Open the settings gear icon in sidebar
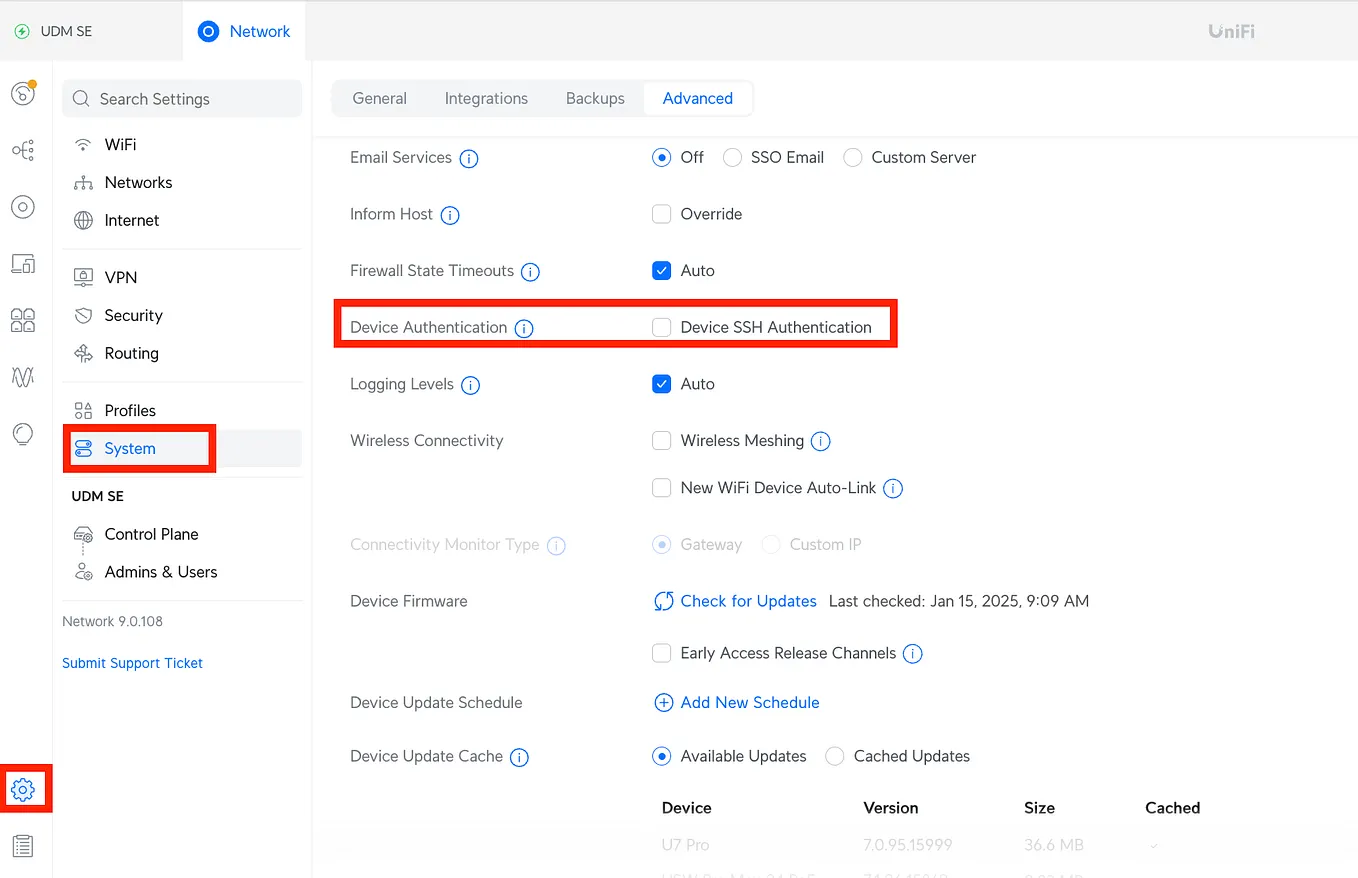Screen dimensions: 1358x878 pyautogui.click(x=23, y=789)
